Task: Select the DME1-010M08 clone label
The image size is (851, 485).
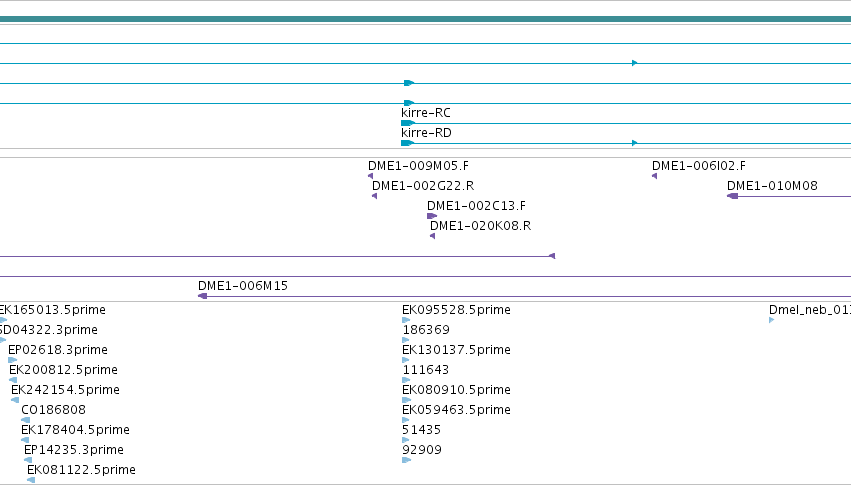Action: pyautogui.click(x=772, y=186)
